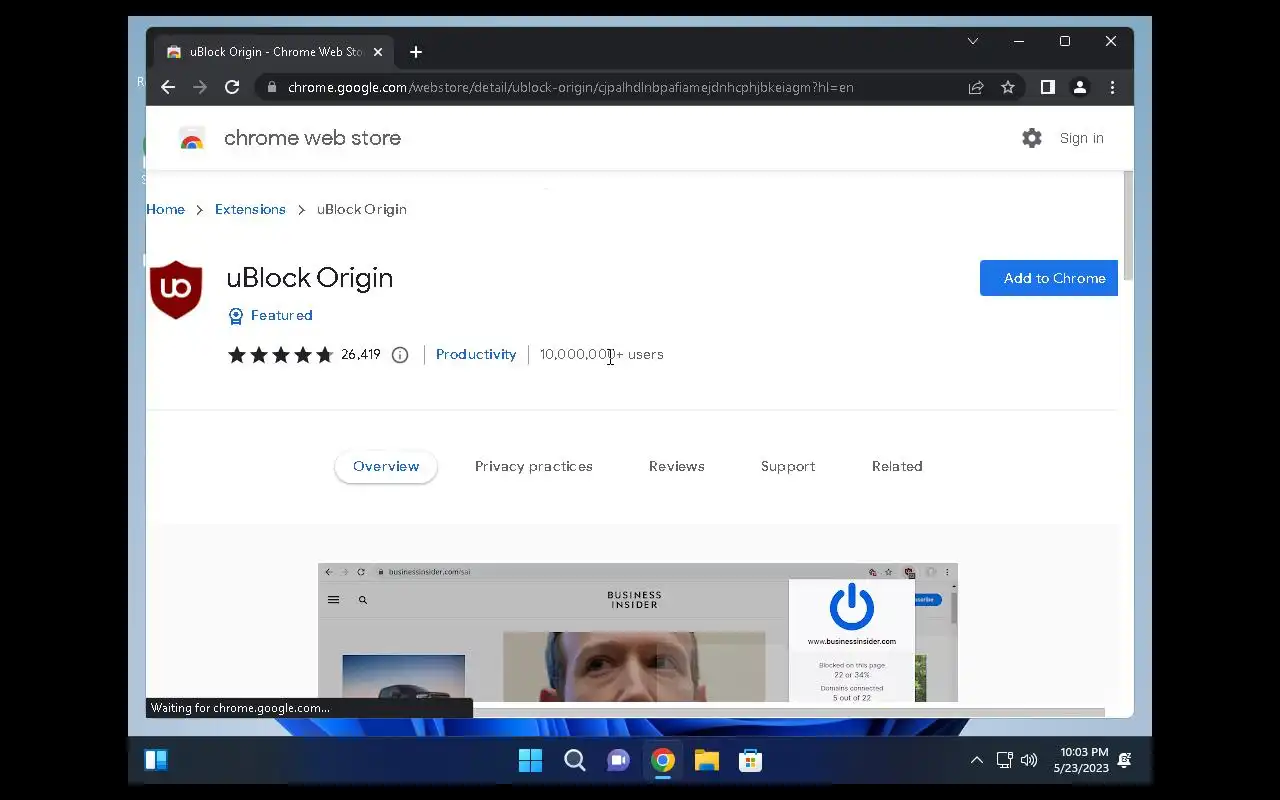Click the padlock site info icon
1280x800 pixels.
pyautogui.click(x=271, y=87)
